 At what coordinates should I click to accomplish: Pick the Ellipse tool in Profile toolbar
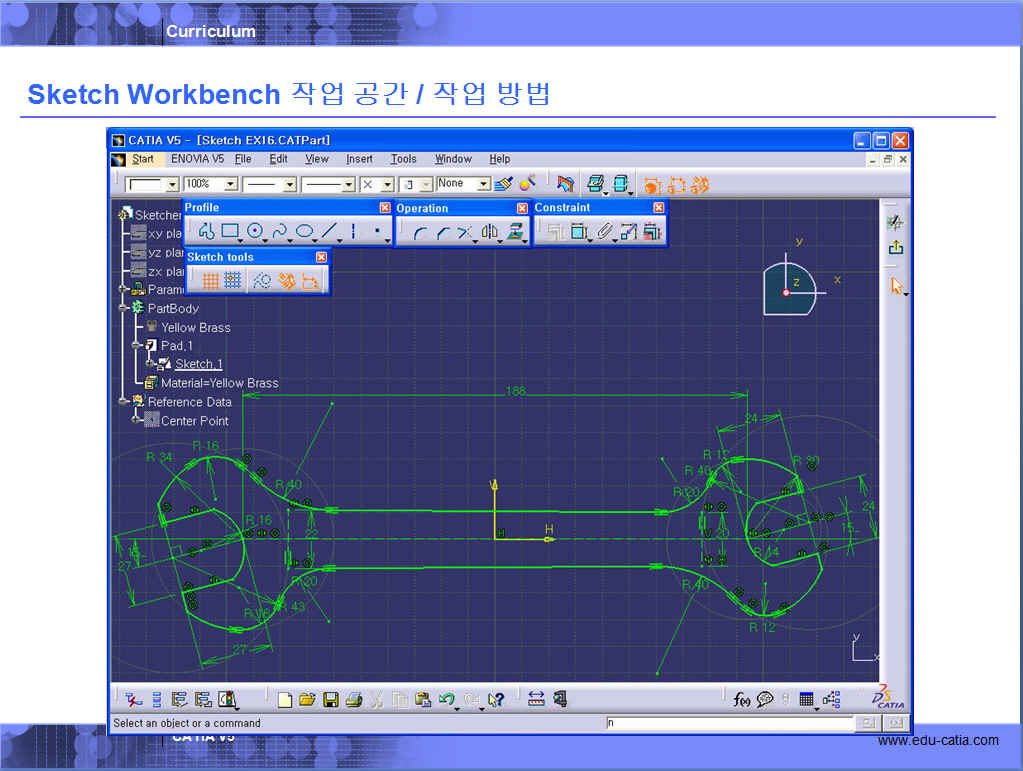point(305,231)
